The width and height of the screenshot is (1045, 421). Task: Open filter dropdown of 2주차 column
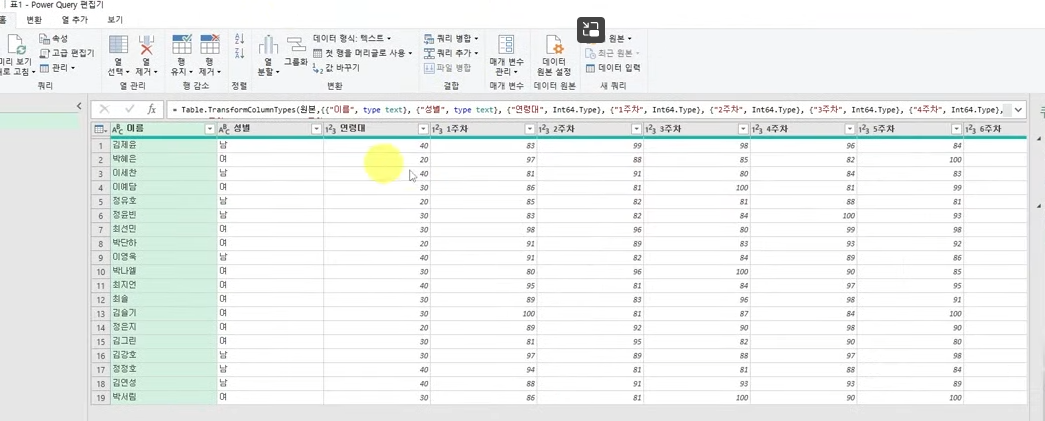coord(636,129)
